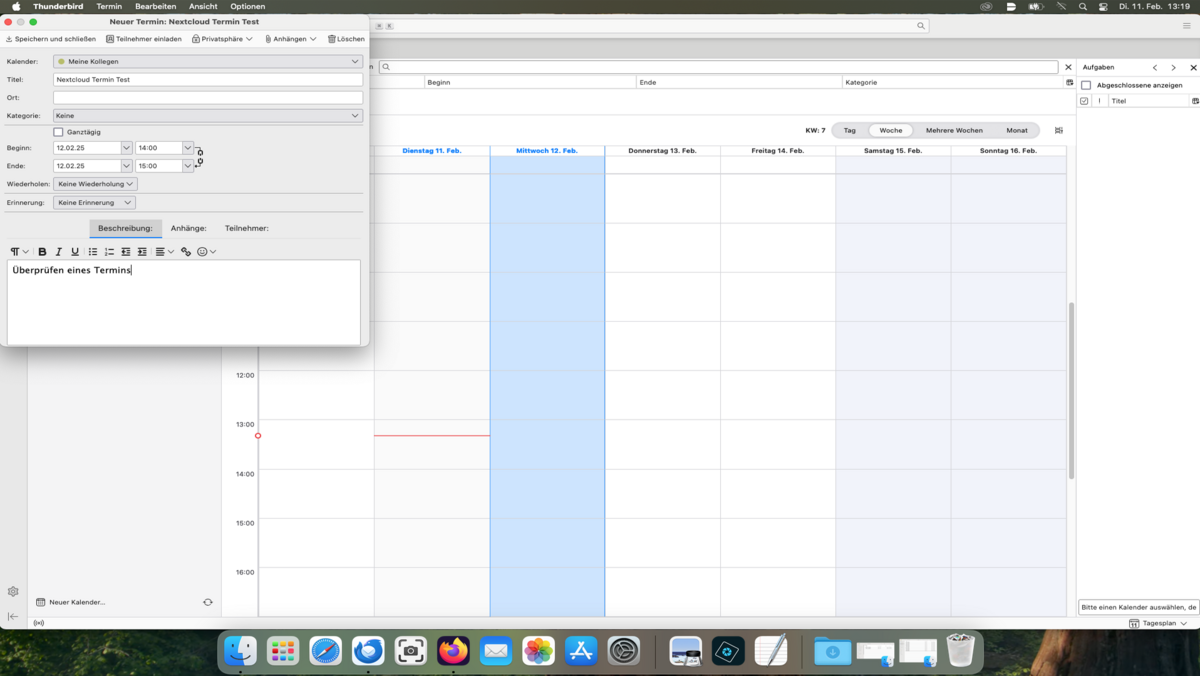1200x676 pixels.
Task: Click the insert link icon
Action: tap(186, 252)
